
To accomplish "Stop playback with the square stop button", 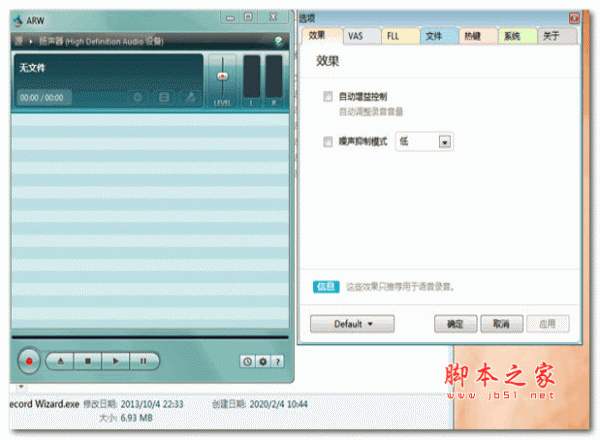I will (x=88, y=361).
